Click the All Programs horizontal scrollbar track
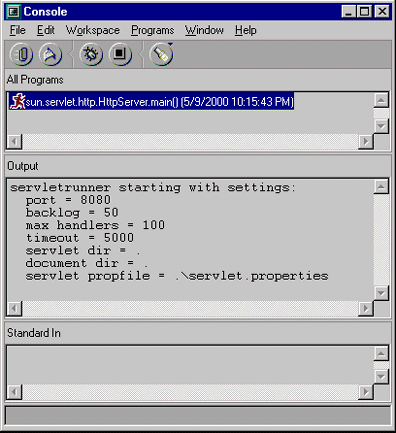 tap(190, 142)
